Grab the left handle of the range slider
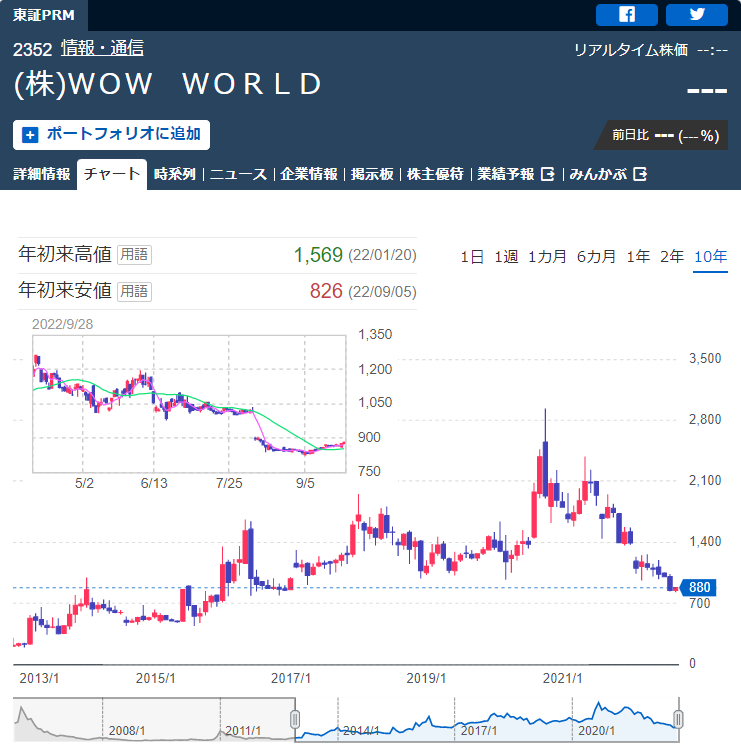Image resolution: width=741 pixels, height=750 pixels. coord(295,719)
